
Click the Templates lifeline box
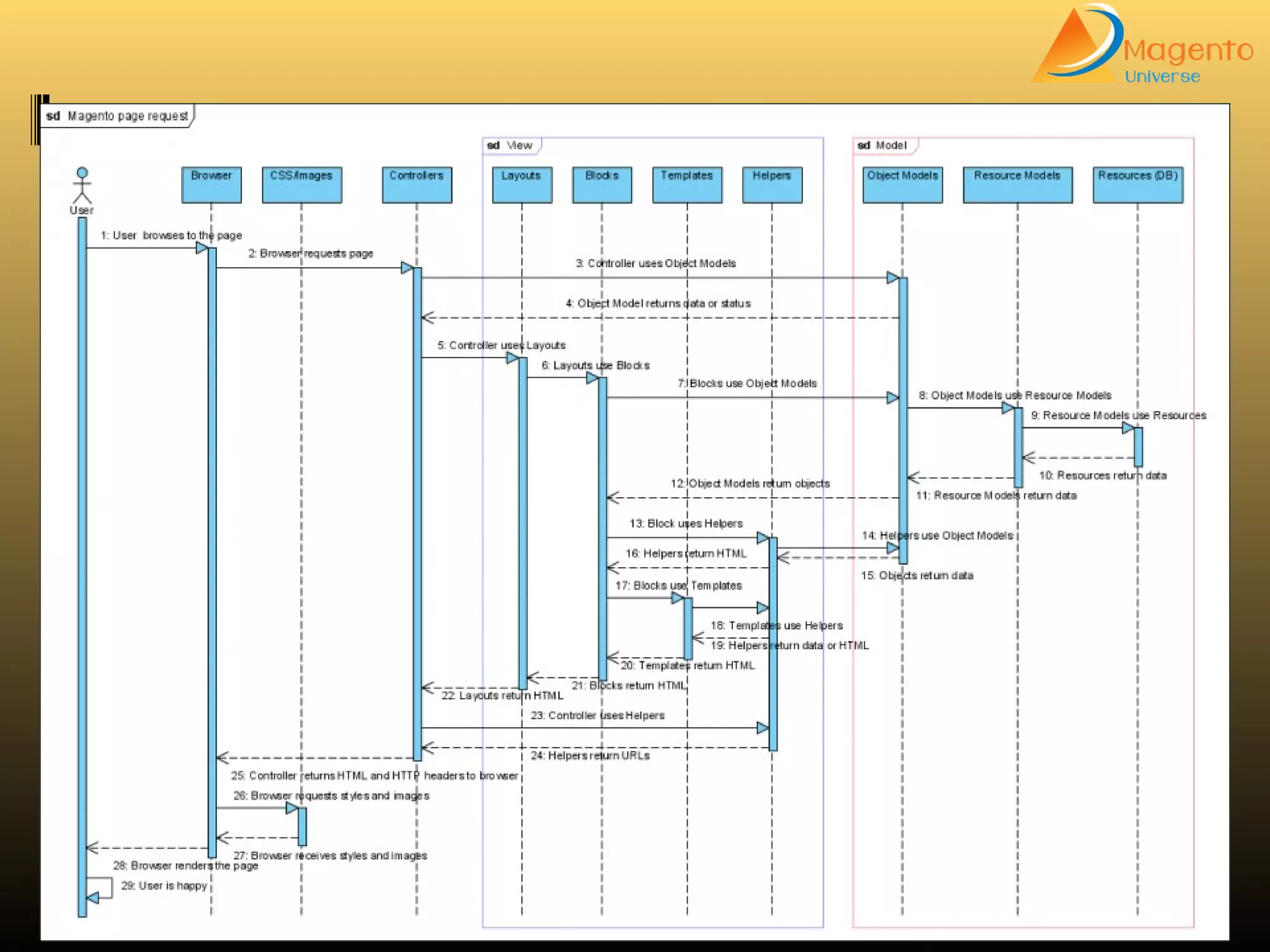tap(686, 184)
